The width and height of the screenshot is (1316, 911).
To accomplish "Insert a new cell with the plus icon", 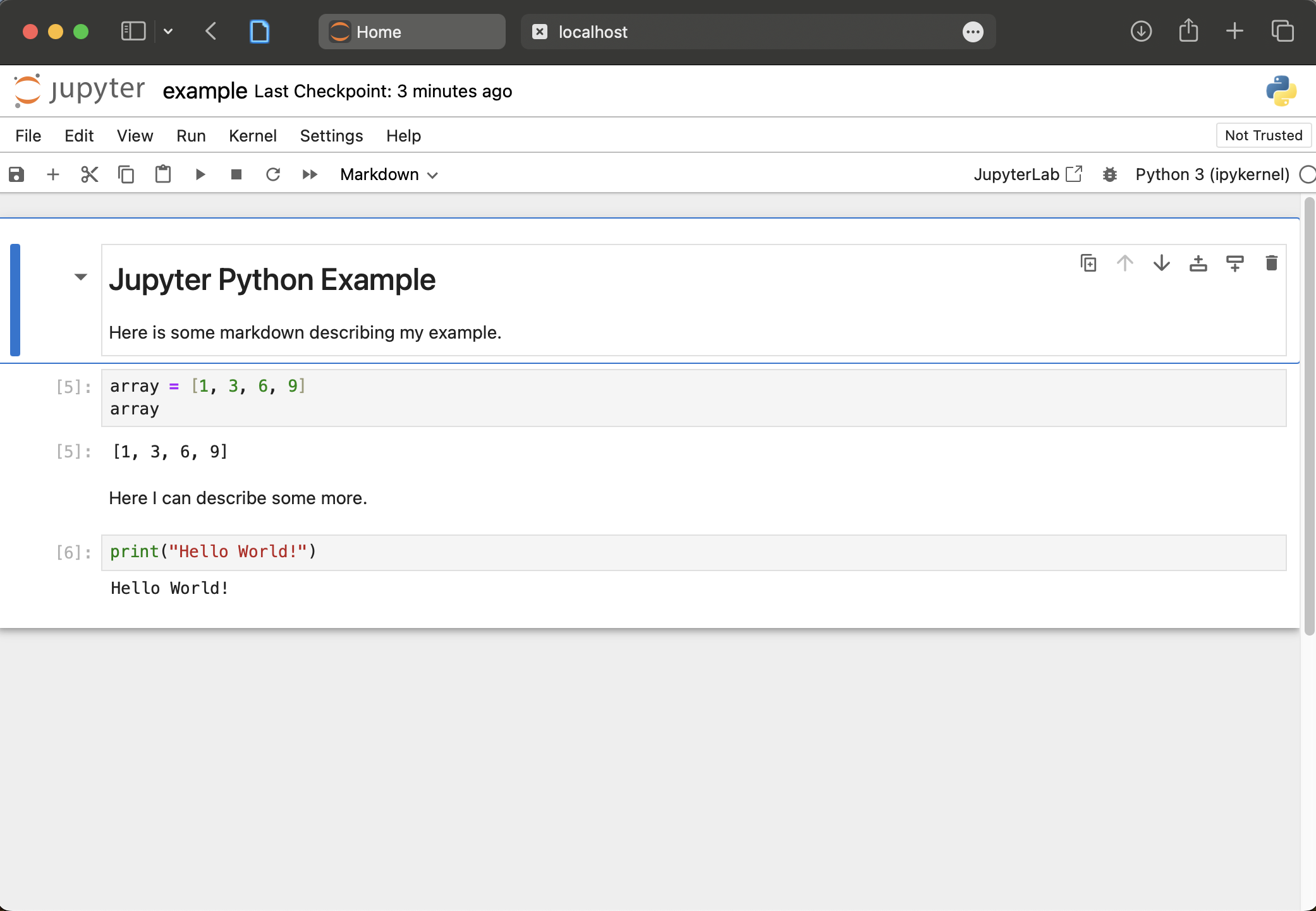I will click(x=53, y=174).
